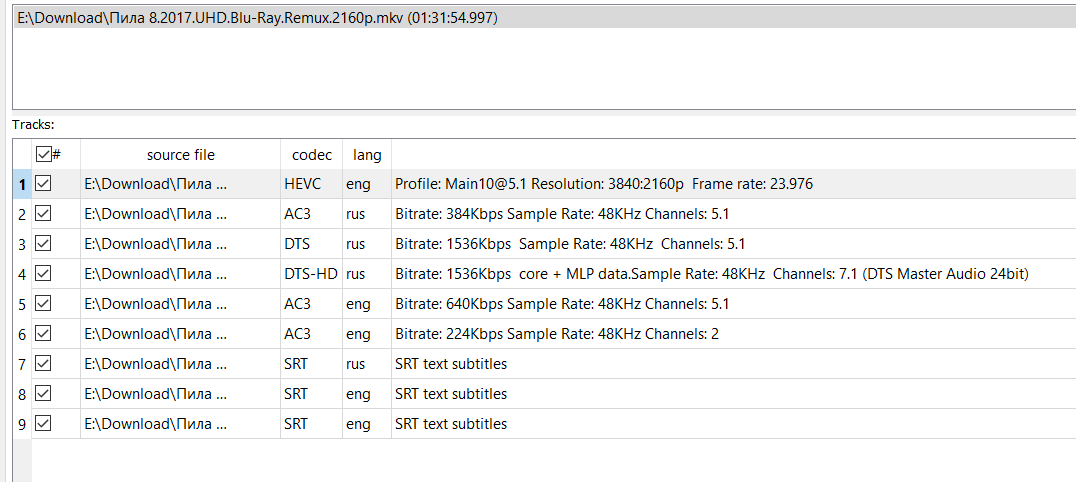Click the 'codec' column header

(x=311, y=155)
